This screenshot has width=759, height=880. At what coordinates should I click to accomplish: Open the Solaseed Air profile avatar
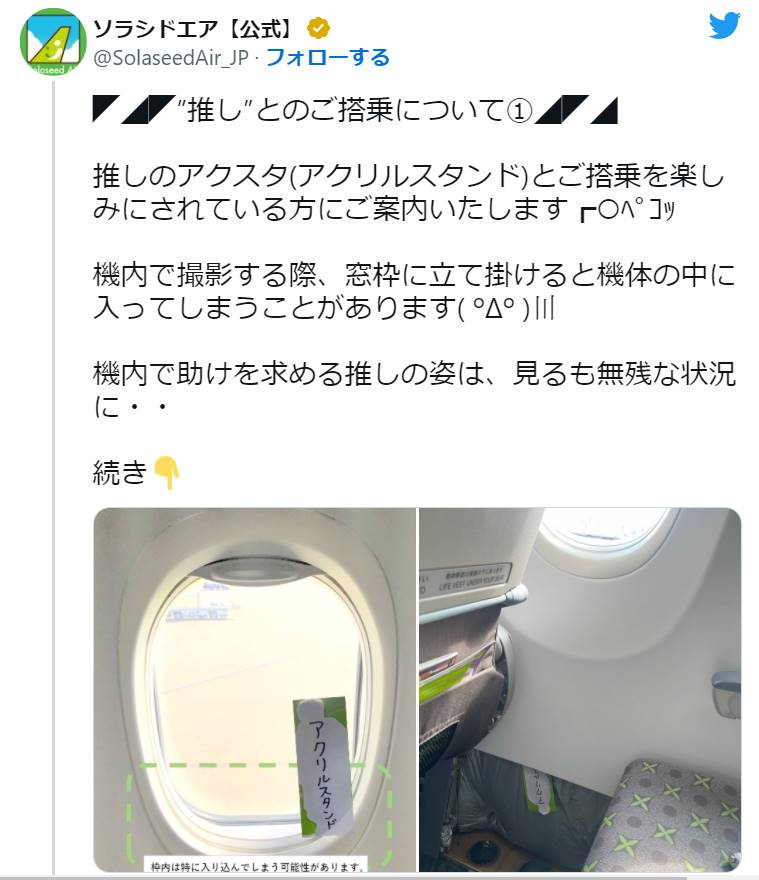(53, 42)
